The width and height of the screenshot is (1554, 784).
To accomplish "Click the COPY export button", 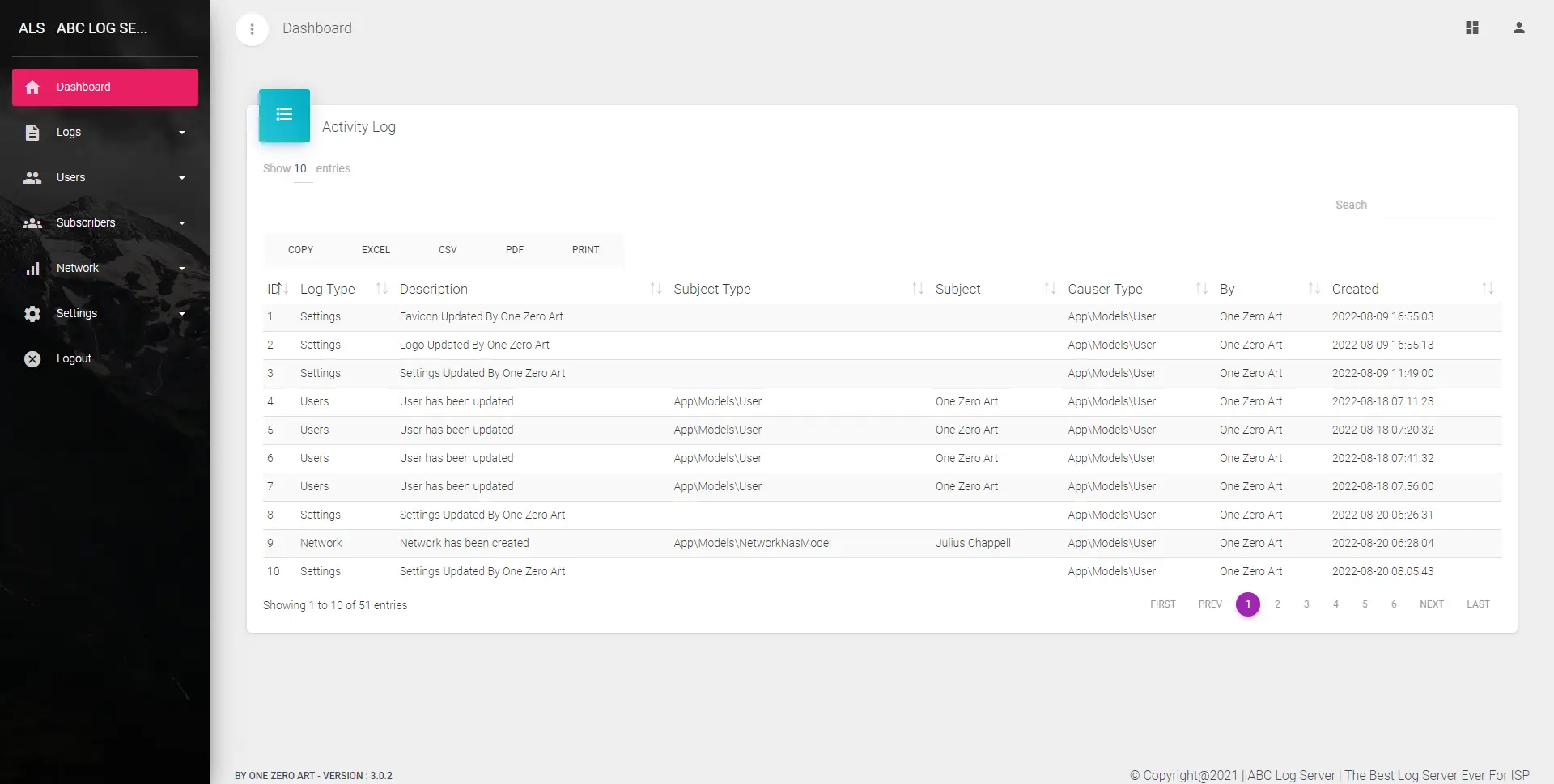I will click(300, 250).
